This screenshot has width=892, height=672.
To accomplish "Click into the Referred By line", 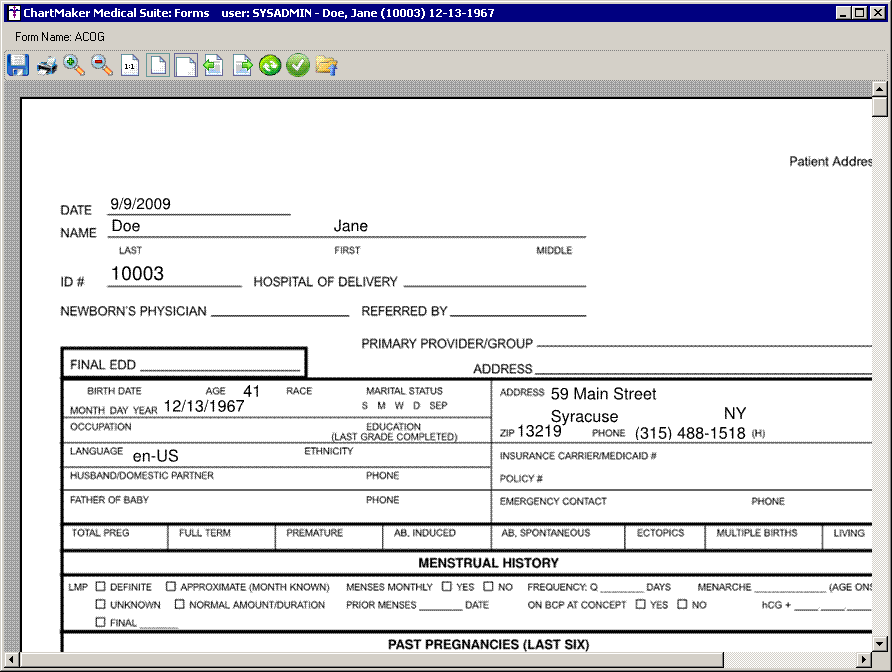I will tap(517, 310).
